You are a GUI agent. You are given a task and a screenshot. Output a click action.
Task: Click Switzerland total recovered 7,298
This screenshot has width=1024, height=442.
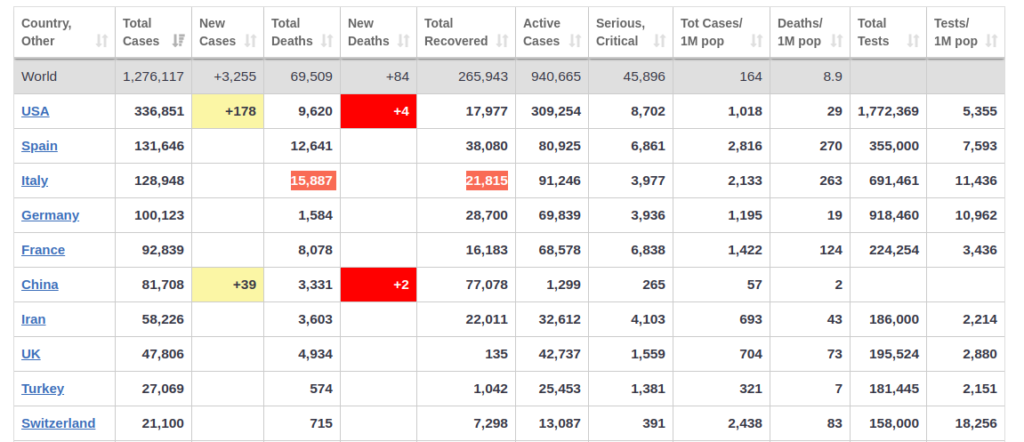(x=490, y=423)
